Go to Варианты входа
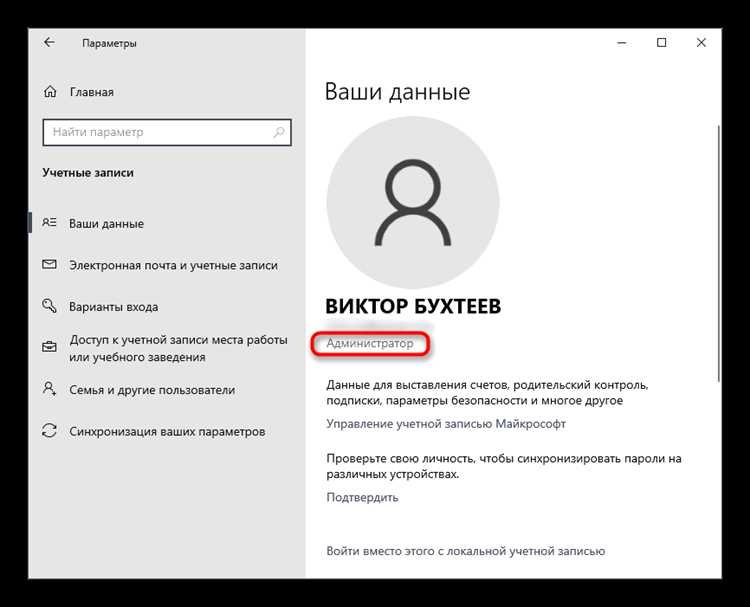 click(x=113, y=307)
